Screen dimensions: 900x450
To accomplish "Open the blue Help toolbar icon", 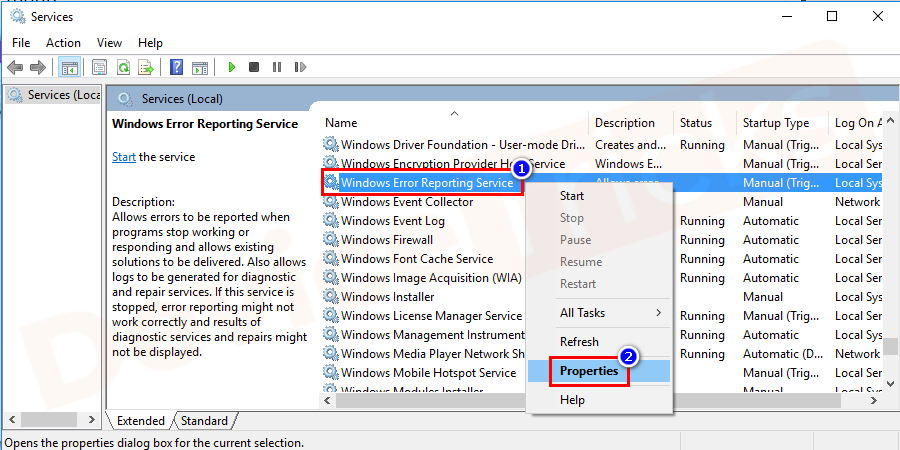I will coord(177,68).
